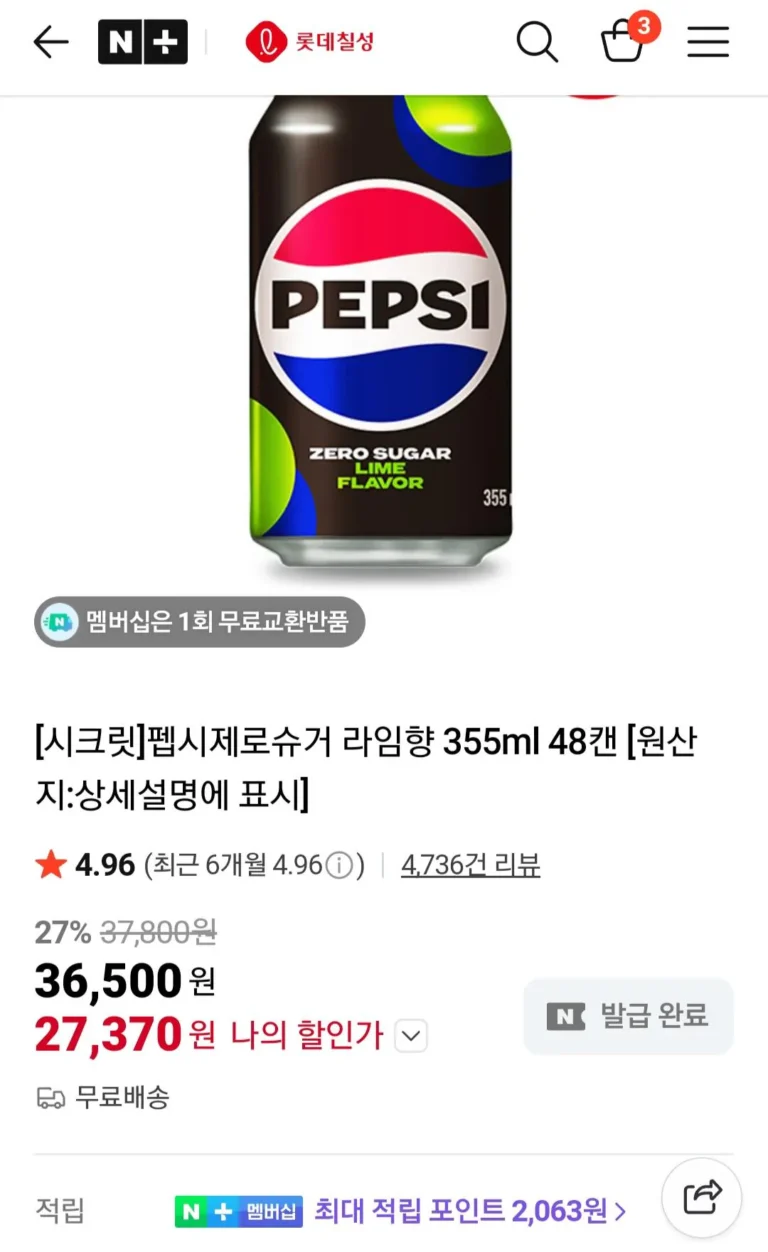
Task: Tap the Pepsi Zero Lime product image
Action: (380, 330)
